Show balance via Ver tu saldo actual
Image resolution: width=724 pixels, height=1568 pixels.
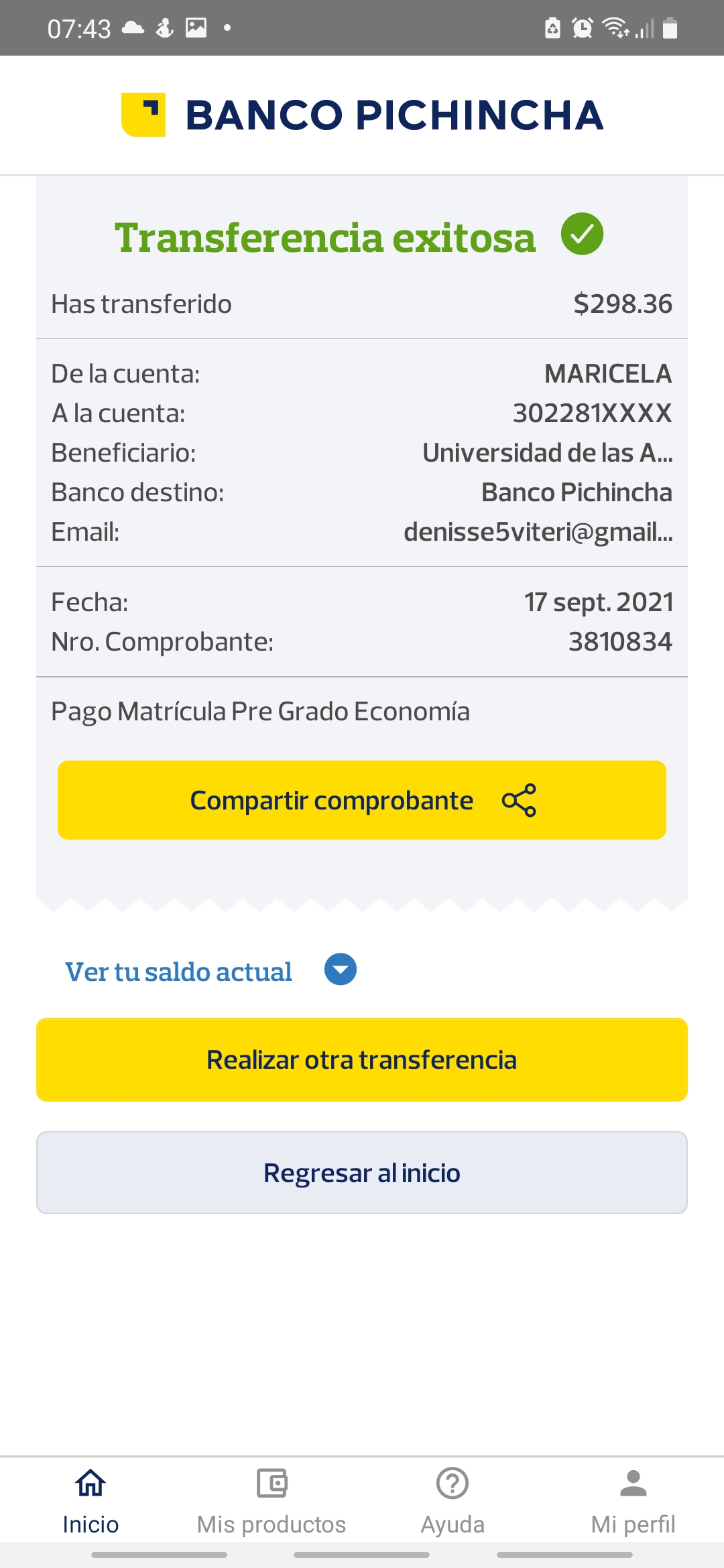coord(178,972)
